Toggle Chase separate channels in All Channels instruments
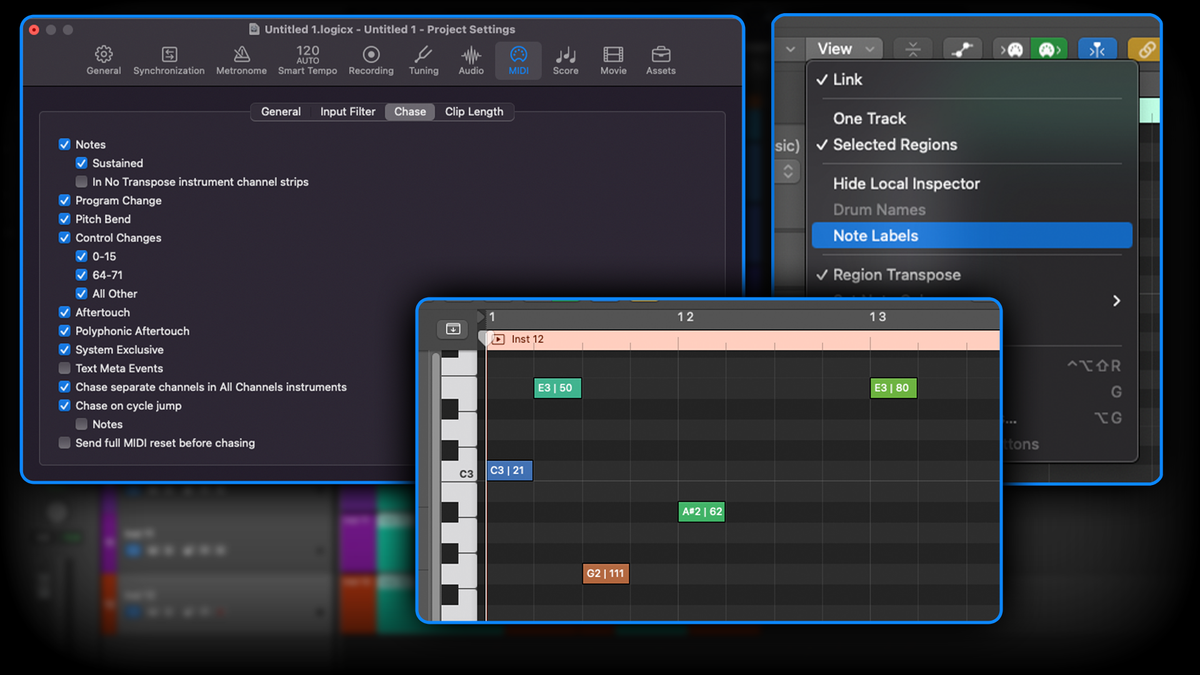Image resolution: width=1200 pixels, height=675 pixels. pyautogui.click(x=65, y=387)
